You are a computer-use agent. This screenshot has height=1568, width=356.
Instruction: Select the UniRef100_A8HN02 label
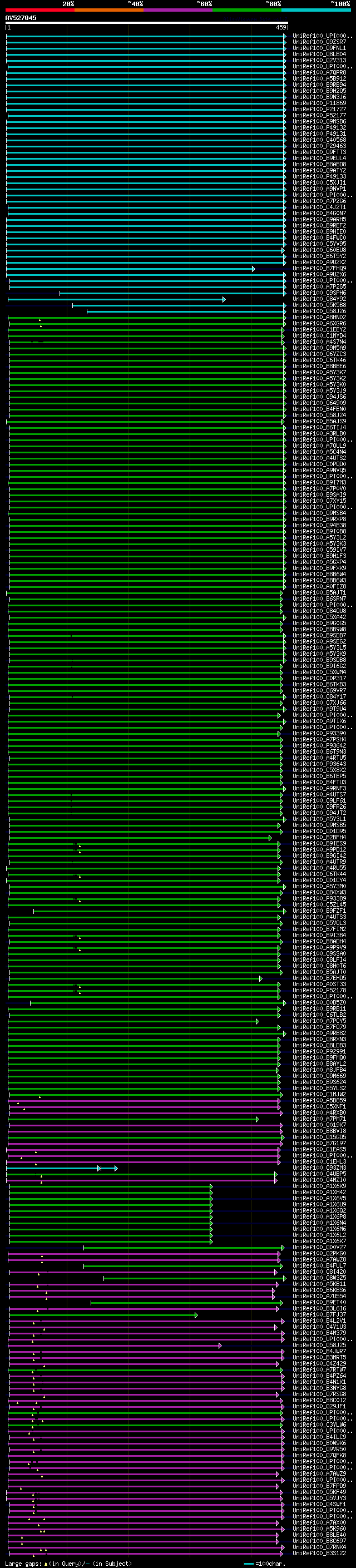319,318
